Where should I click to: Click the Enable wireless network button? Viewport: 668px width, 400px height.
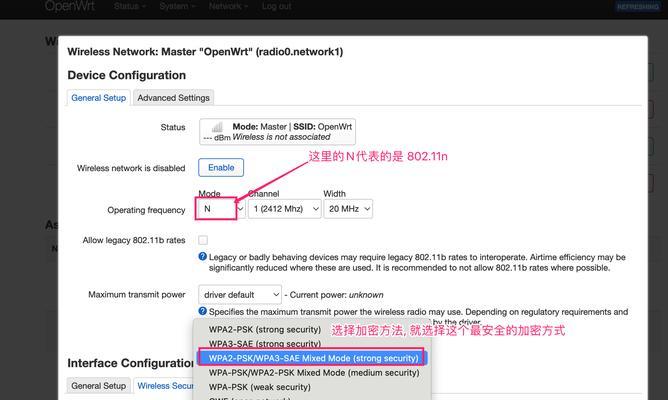221,167
